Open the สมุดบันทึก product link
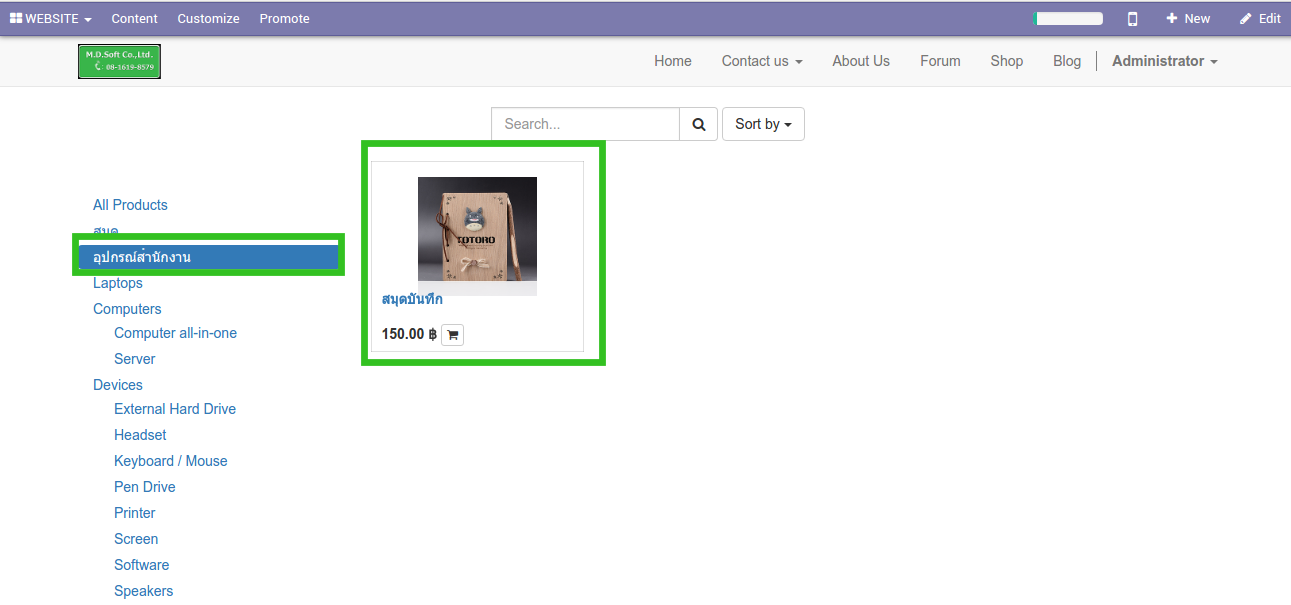The width and height of the screenshot is (1291, 605). [412, 299]
